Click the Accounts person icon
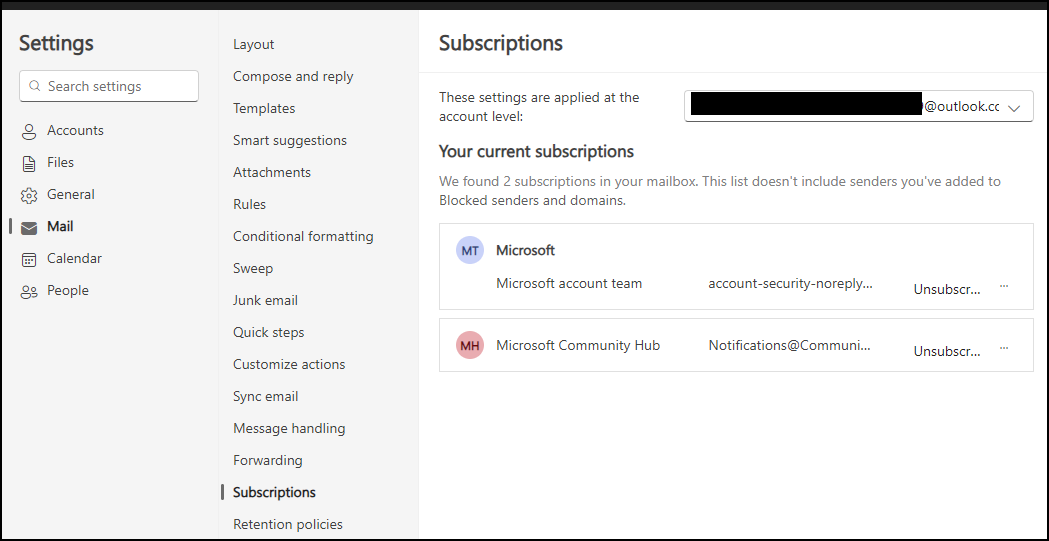The image size is (1049, 541). pos(29,131)
